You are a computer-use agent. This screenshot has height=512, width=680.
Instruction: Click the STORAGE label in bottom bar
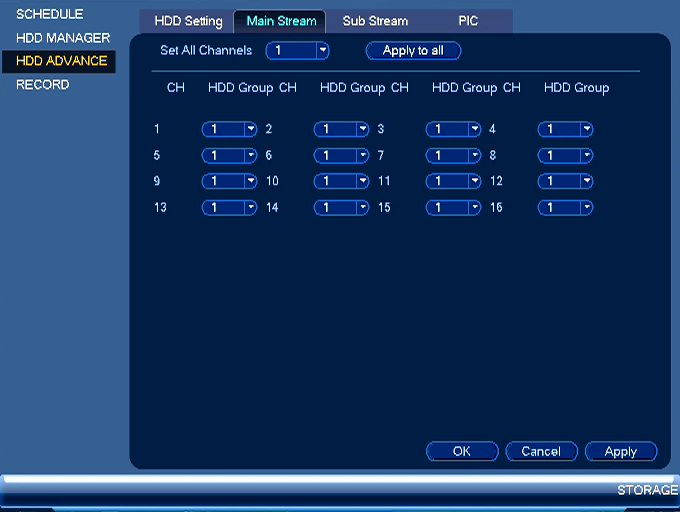(647, 490)
